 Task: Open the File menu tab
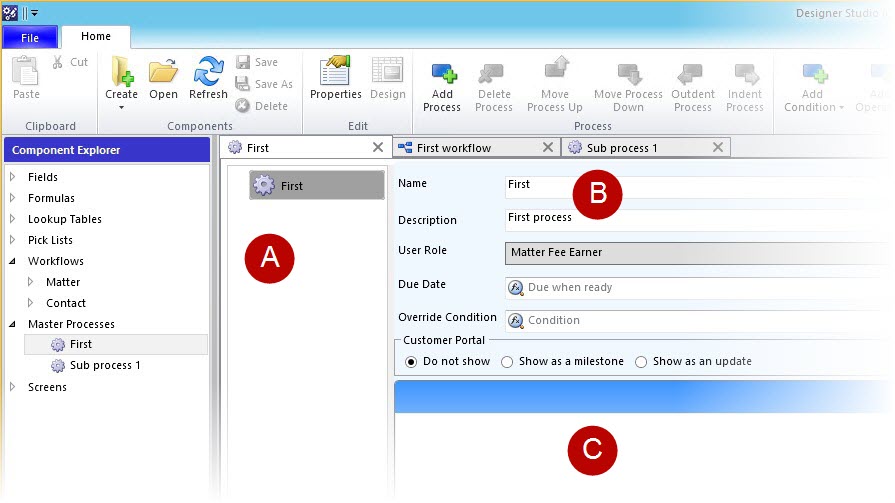[x=30, y=37]
